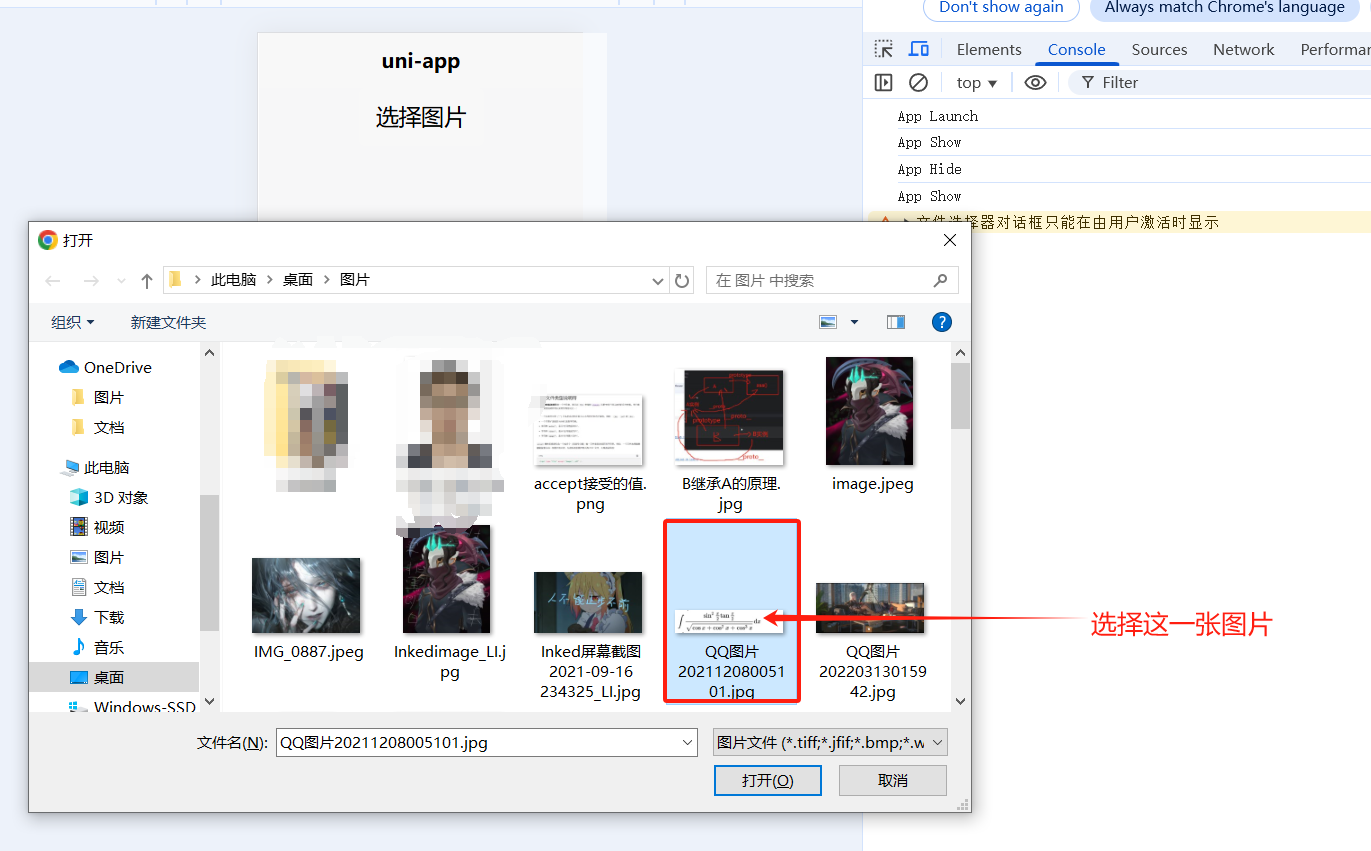
Task: Click the search magnifier icon
Action: tap(940, 281)
